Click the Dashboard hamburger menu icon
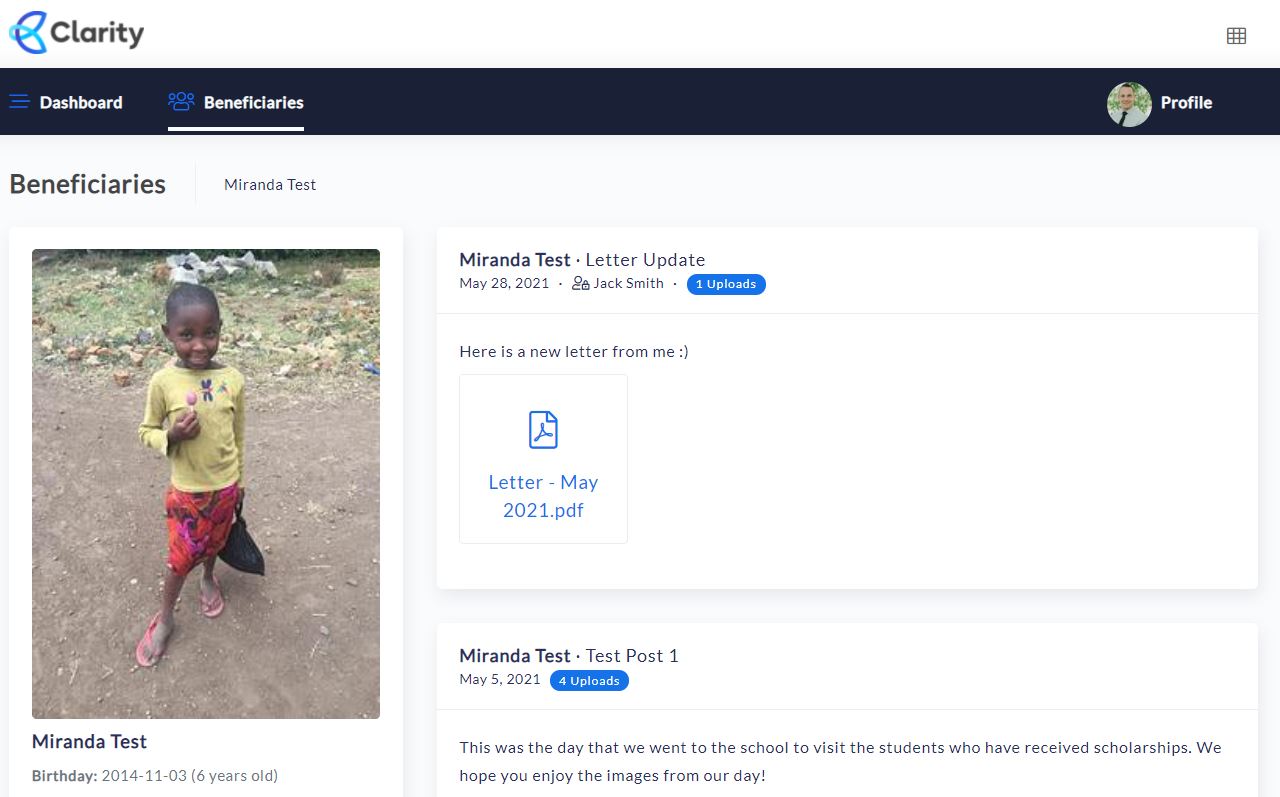Viewport: 1280px width, 797px height. 19,102
